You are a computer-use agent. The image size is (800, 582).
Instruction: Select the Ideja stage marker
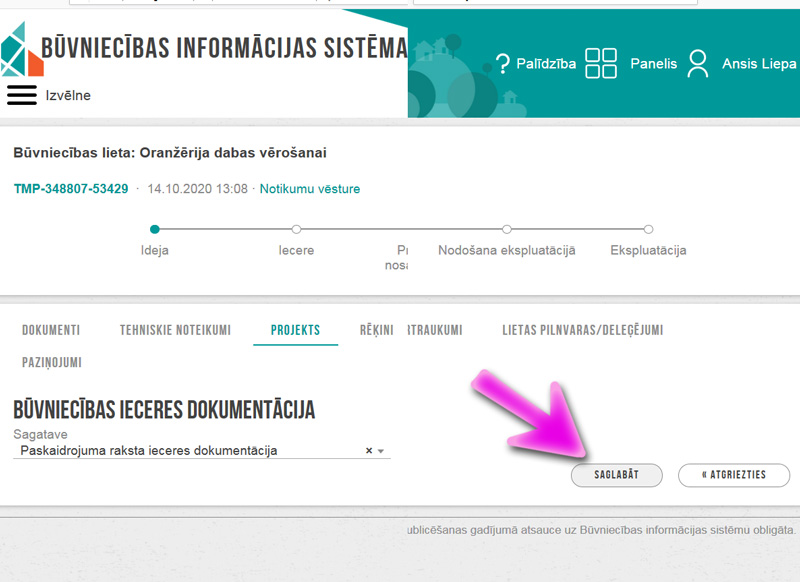point(154,229)
